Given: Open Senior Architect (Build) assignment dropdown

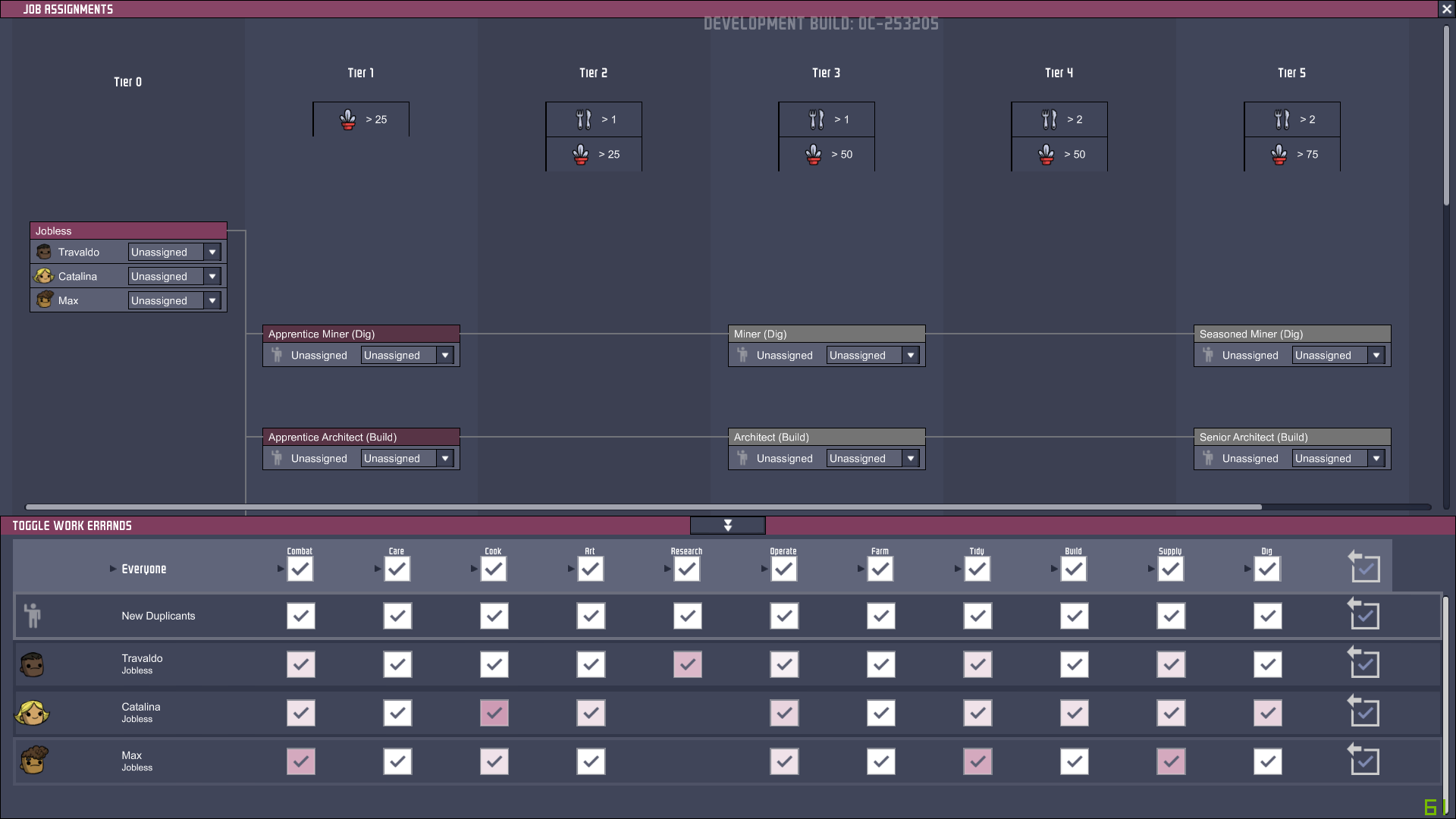Looking at the screenshot, I should tap(1376, 458).
